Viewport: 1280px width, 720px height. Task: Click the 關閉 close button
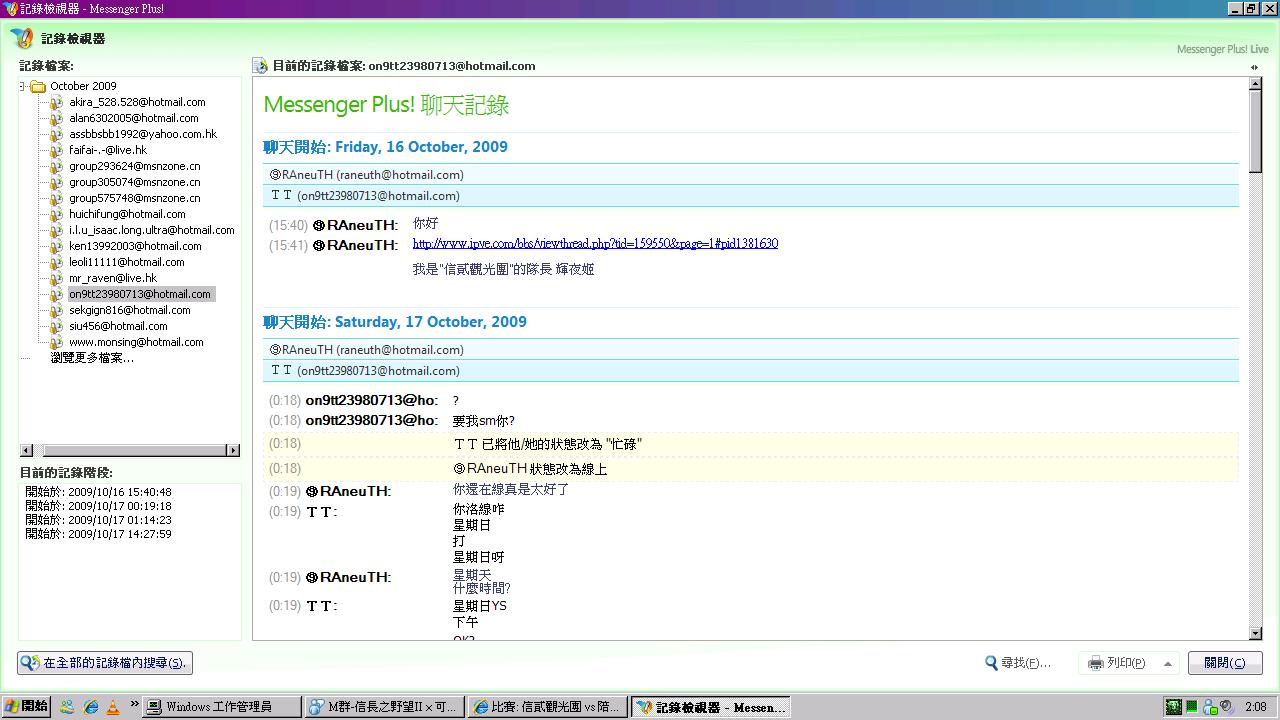[x=1224, y=663]
